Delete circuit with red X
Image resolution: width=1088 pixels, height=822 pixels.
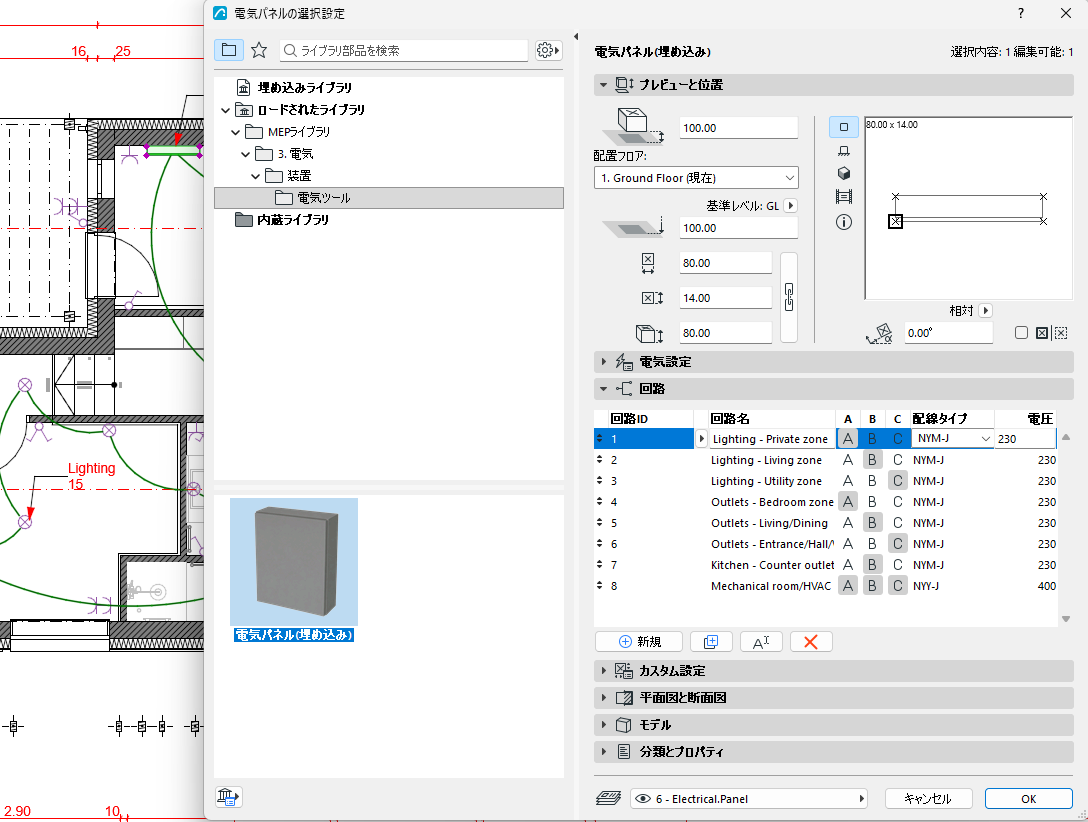(810, 642)
